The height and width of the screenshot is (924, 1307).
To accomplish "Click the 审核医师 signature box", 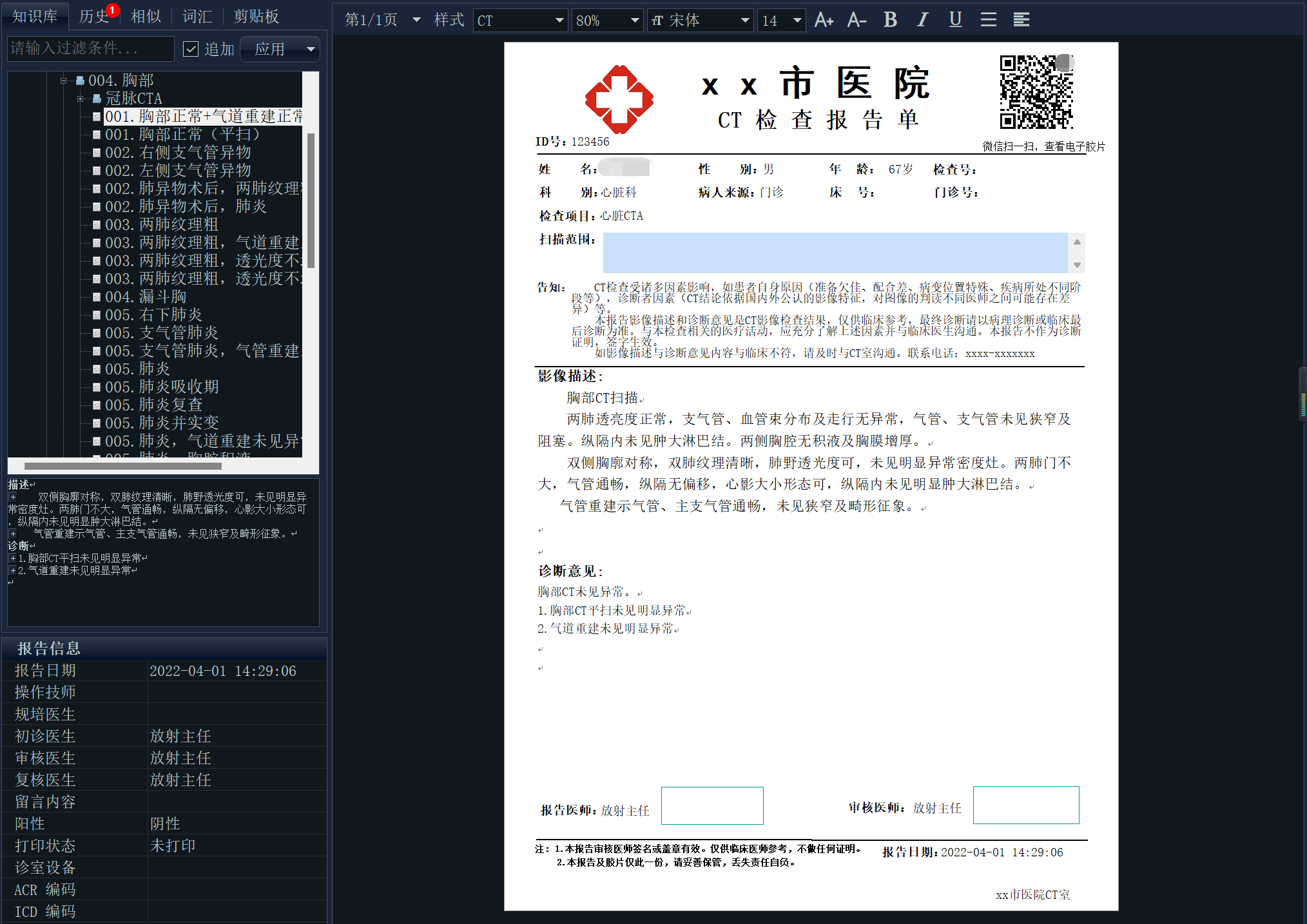I will pyautogui.click(x=1026, y=805).
